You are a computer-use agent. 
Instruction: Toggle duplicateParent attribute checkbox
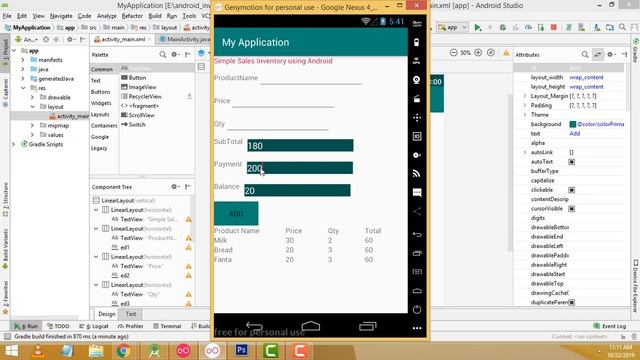pyautogui.click(x=572, y=302)
